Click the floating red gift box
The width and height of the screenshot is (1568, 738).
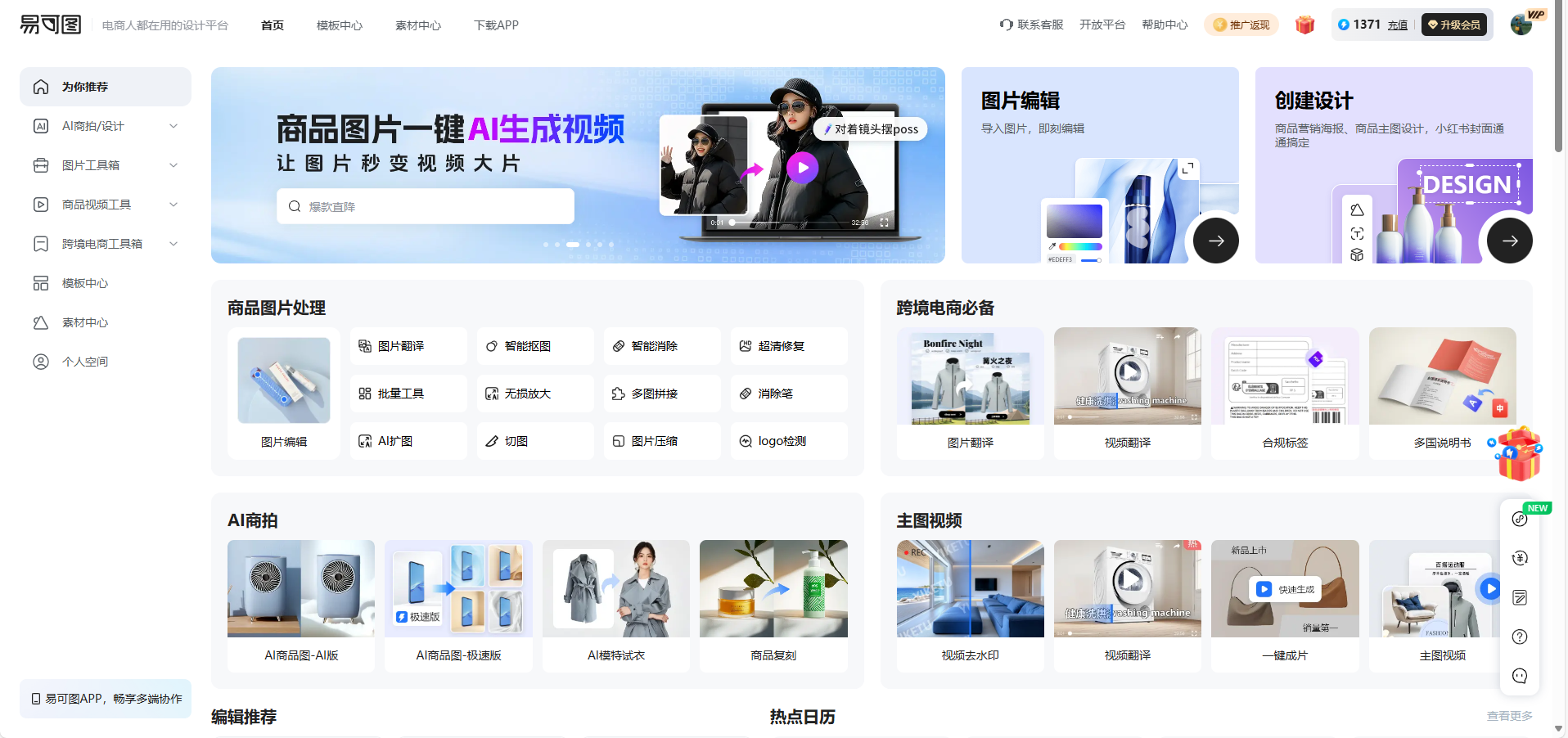coord(1518,454)
